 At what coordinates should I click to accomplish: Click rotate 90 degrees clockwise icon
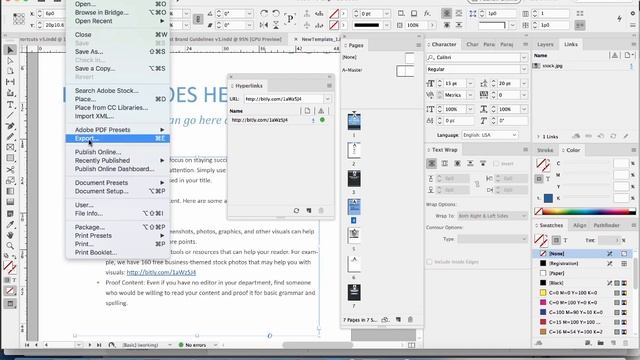click(x=264, y=14)
